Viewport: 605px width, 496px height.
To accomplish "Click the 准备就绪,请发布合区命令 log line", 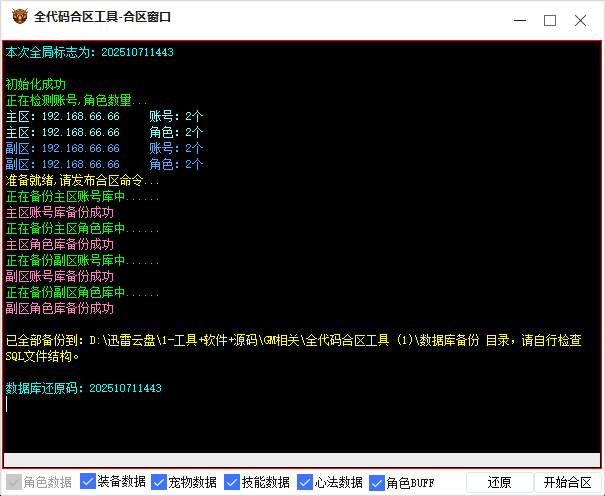I will (82, 181).
